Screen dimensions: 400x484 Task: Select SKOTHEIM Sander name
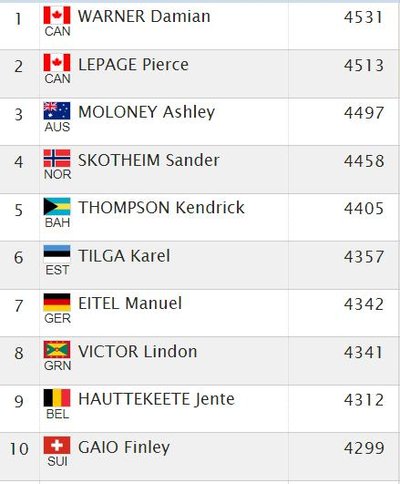(149, 160)
